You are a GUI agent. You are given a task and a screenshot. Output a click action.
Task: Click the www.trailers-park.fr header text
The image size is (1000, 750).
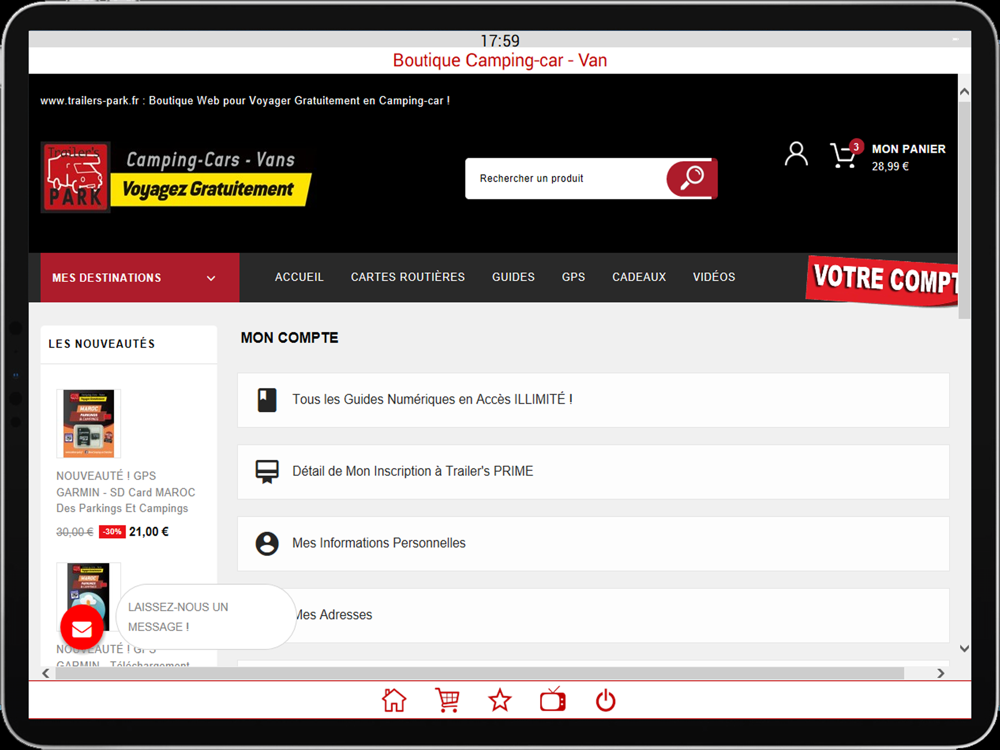coord(245,101)
